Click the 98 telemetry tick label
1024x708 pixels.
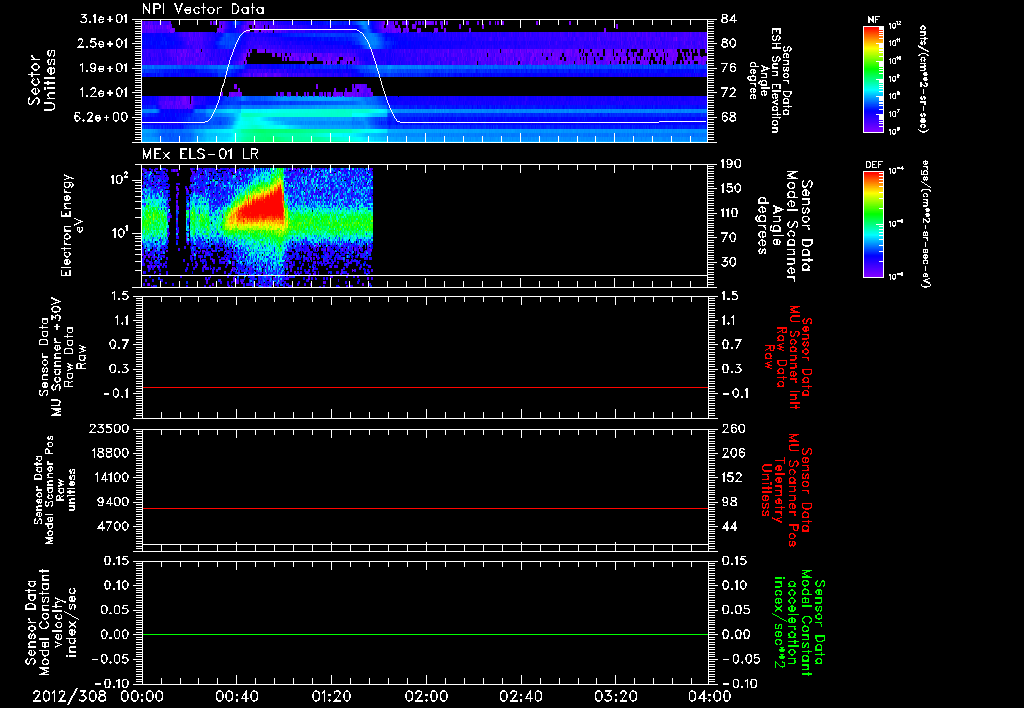729,502
